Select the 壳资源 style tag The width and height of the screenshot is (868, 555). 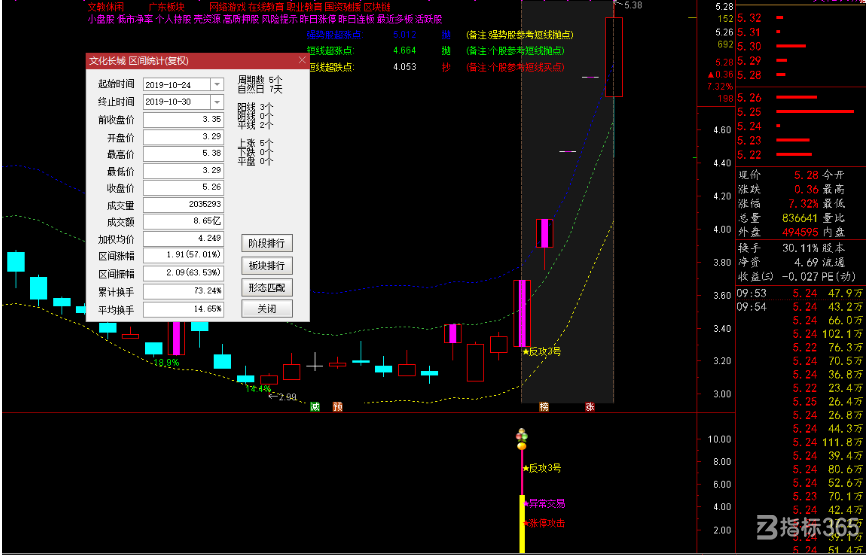coord(207,19)
